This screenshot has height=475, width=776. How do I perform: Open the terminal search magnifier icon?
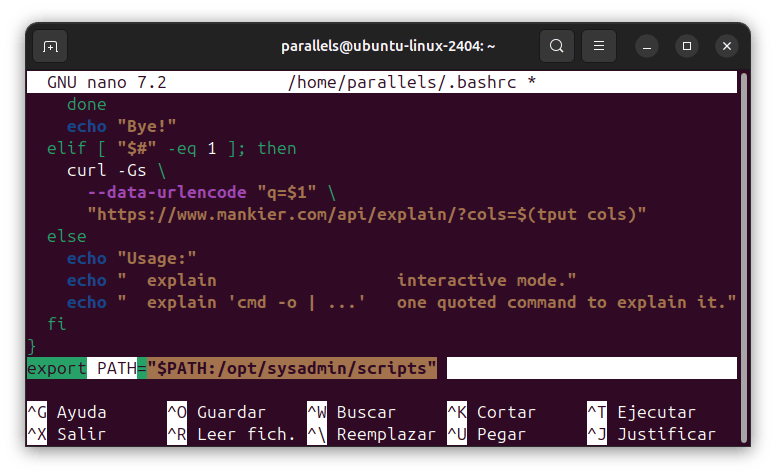pos(557,46)
